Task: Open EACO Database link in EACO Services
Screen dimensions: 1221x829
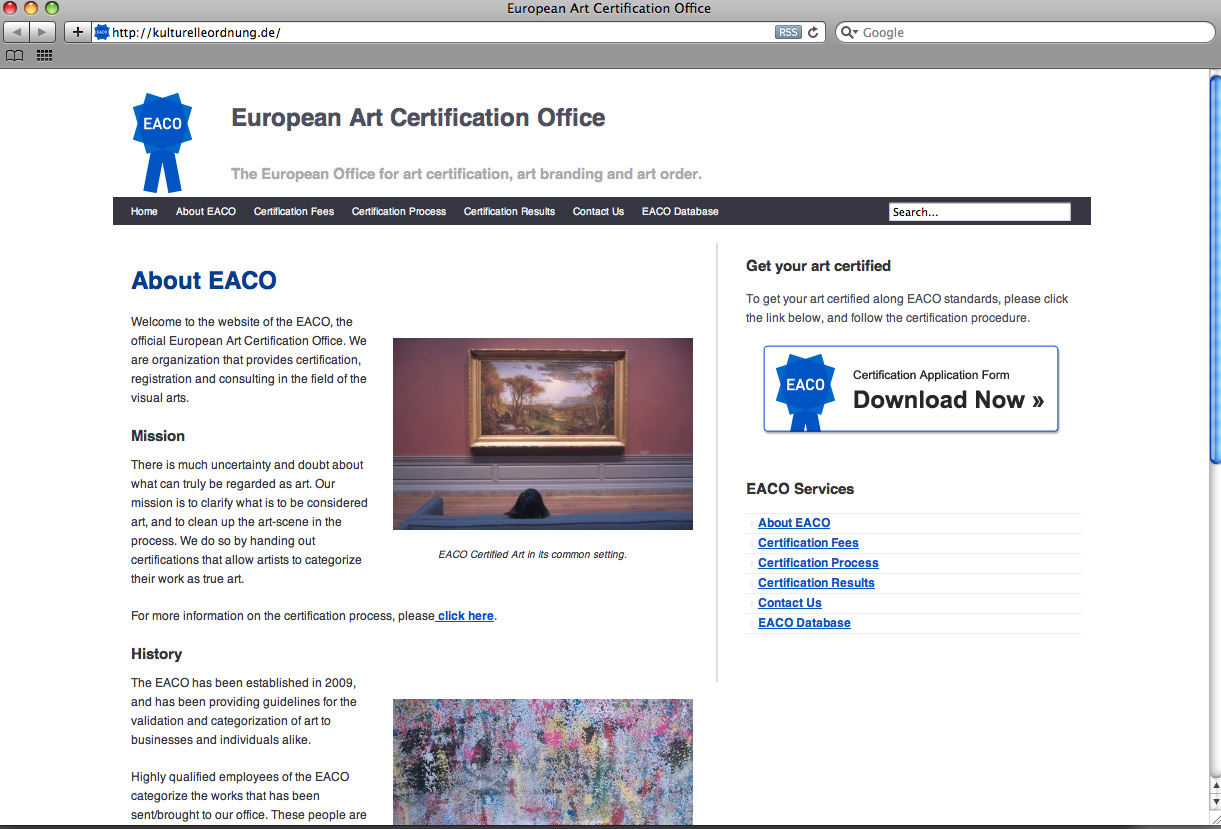Action: pos(804,623)
